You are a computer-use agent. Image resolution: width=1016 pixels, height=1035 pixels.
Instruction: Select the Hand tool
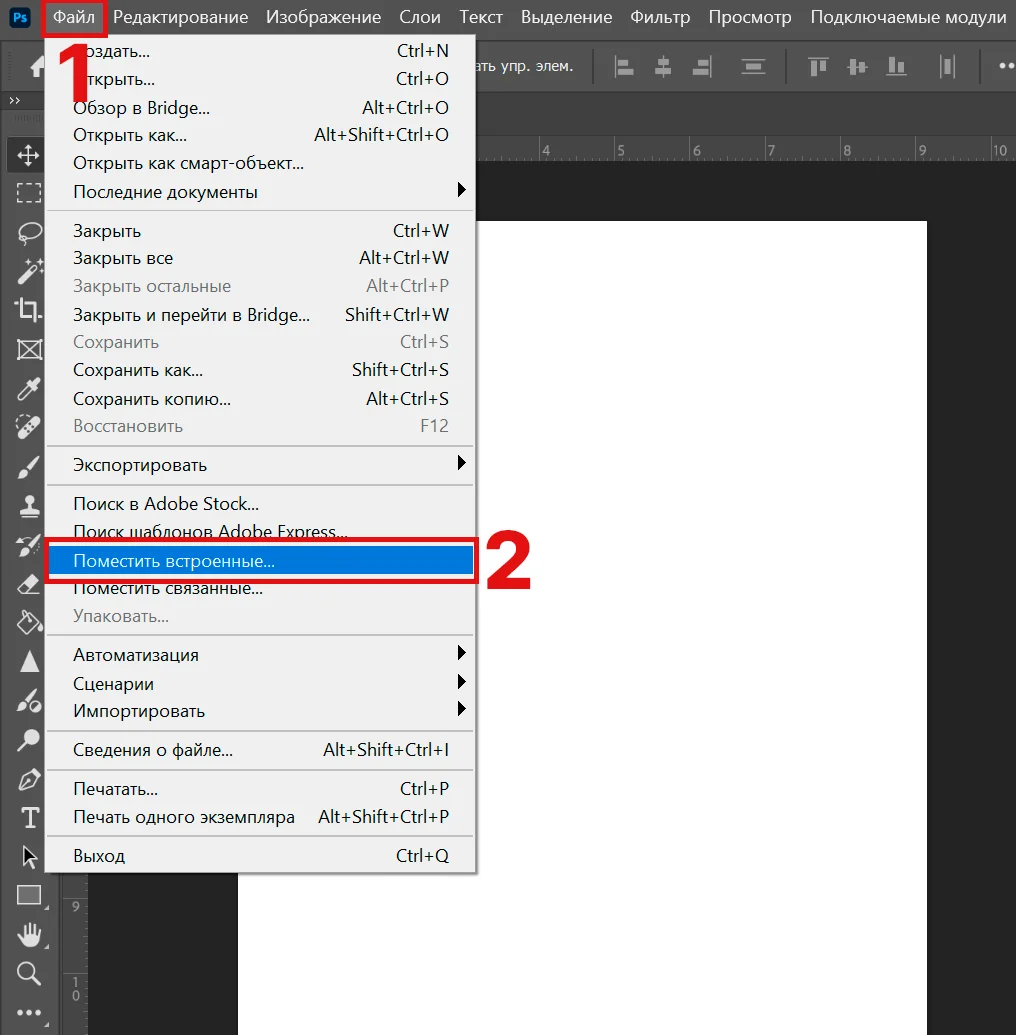29,935
